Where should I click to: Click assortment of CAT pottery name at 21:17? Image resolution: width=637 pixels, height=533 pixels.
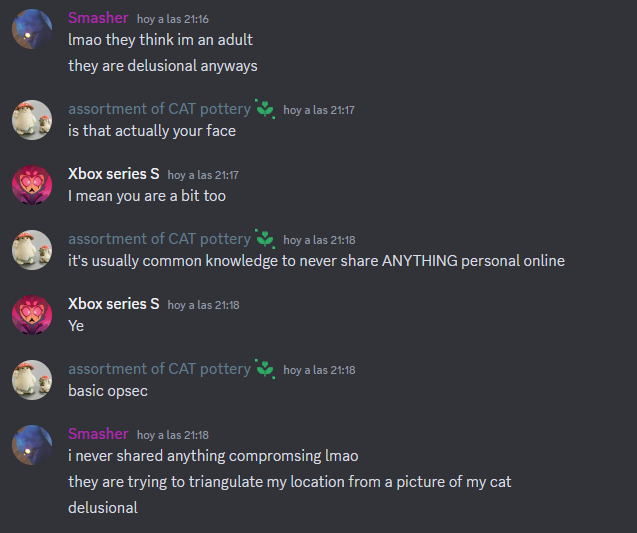pos(160,109)
